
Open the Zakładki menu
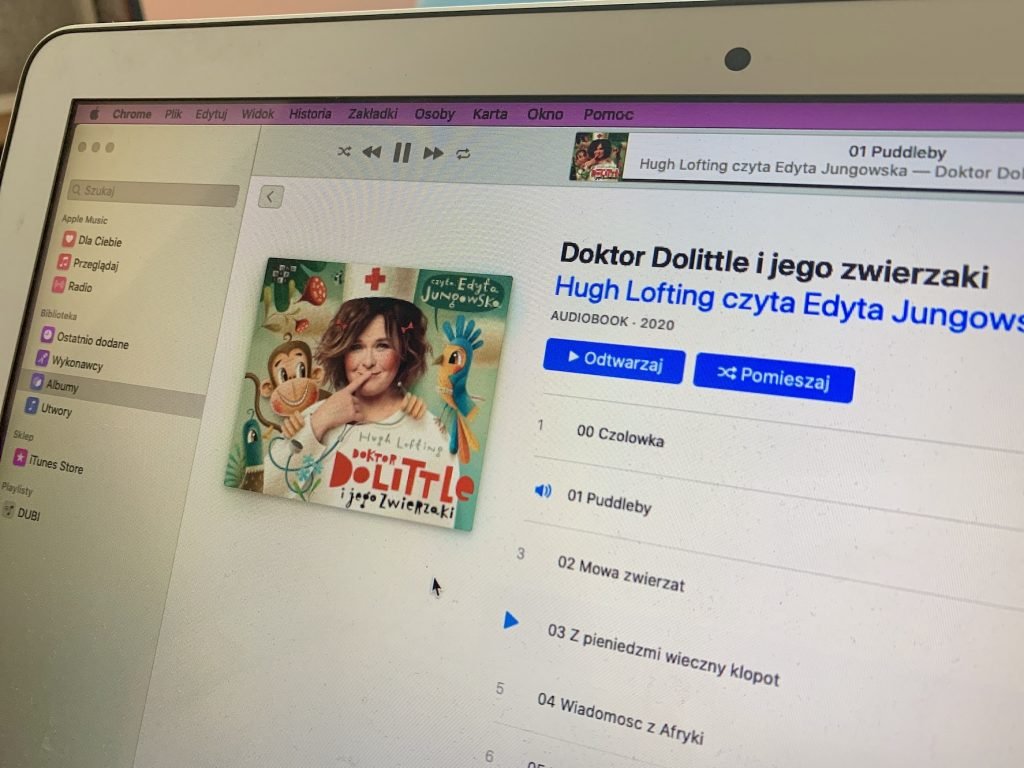click(x=372, y=114)
